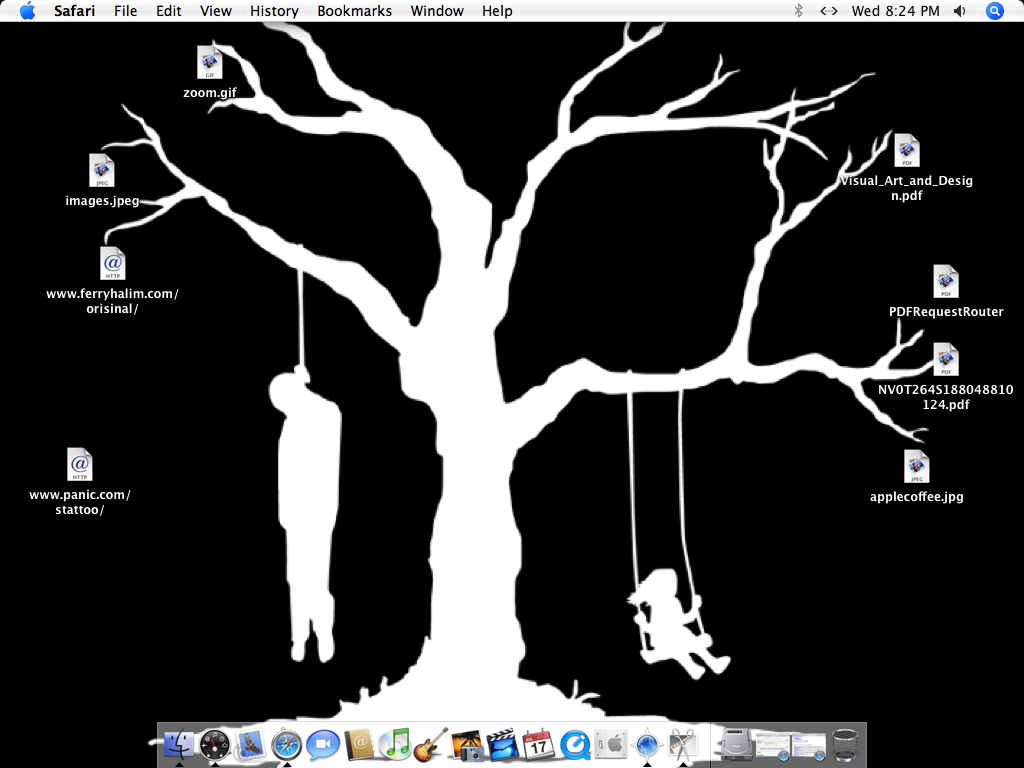Open QuickTime Player from the Dock
Viewport: 1024px width, 768px height.
pyautogui.click(x=574, y=745)
